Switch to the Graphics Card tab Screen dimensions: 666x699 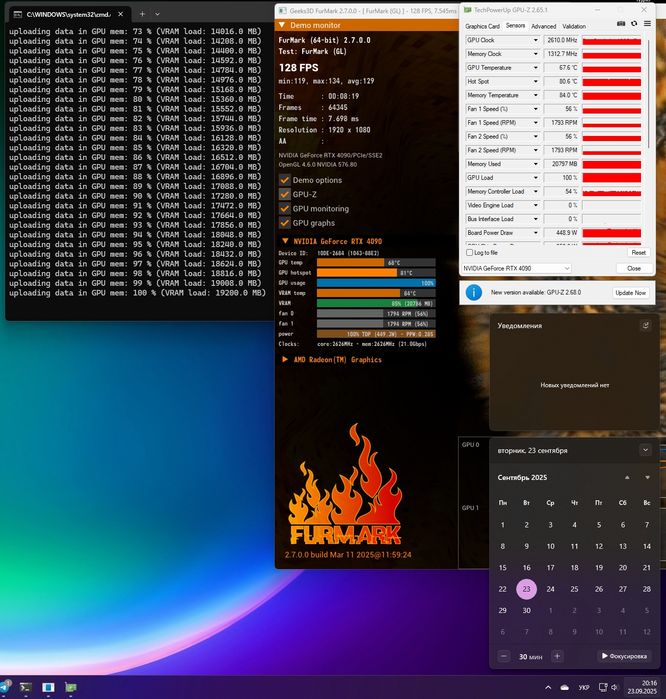(482, 26)
